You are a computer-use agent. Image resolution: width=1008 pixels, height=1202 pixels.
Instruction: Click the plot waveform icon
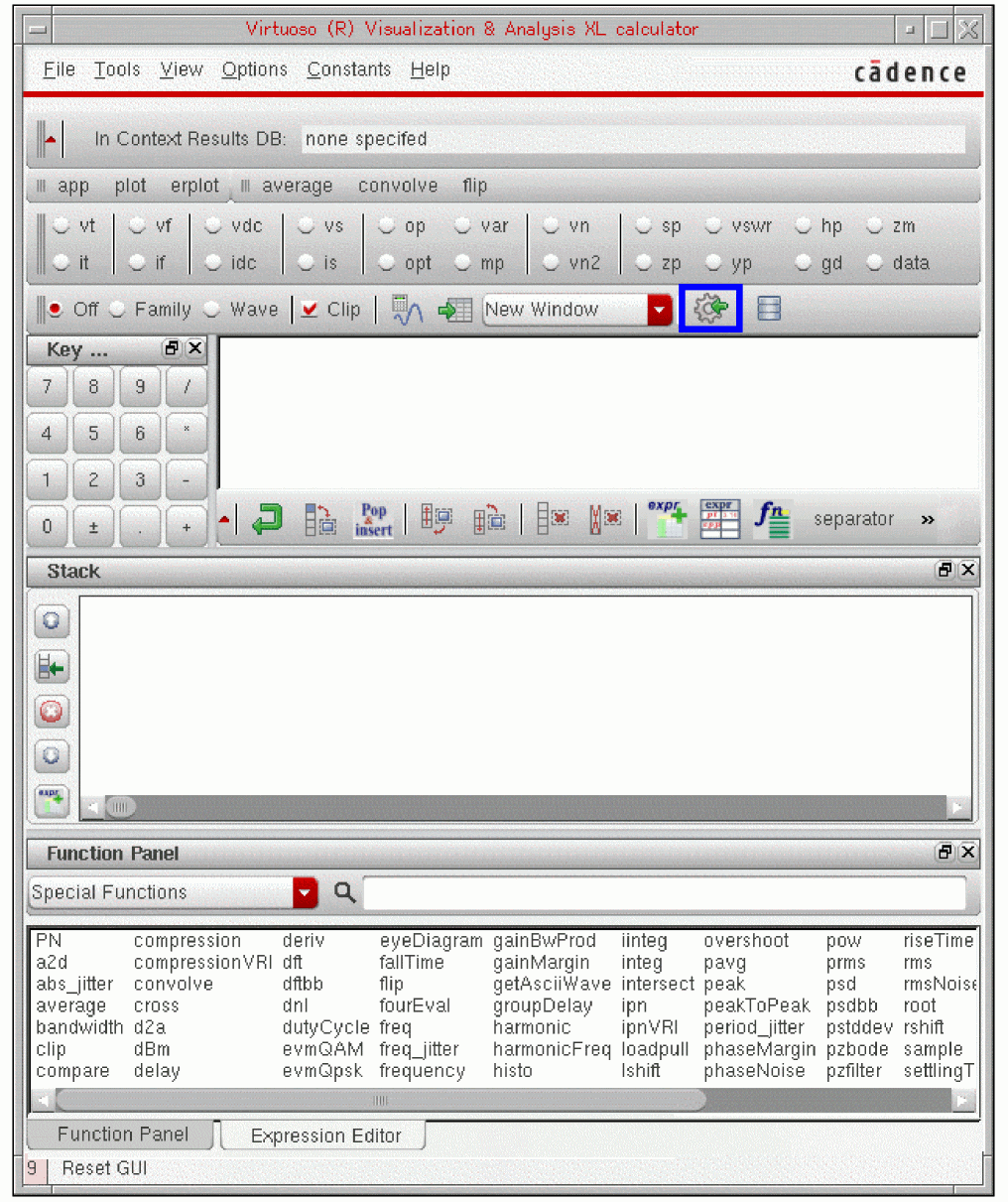(x=407, y=310)
